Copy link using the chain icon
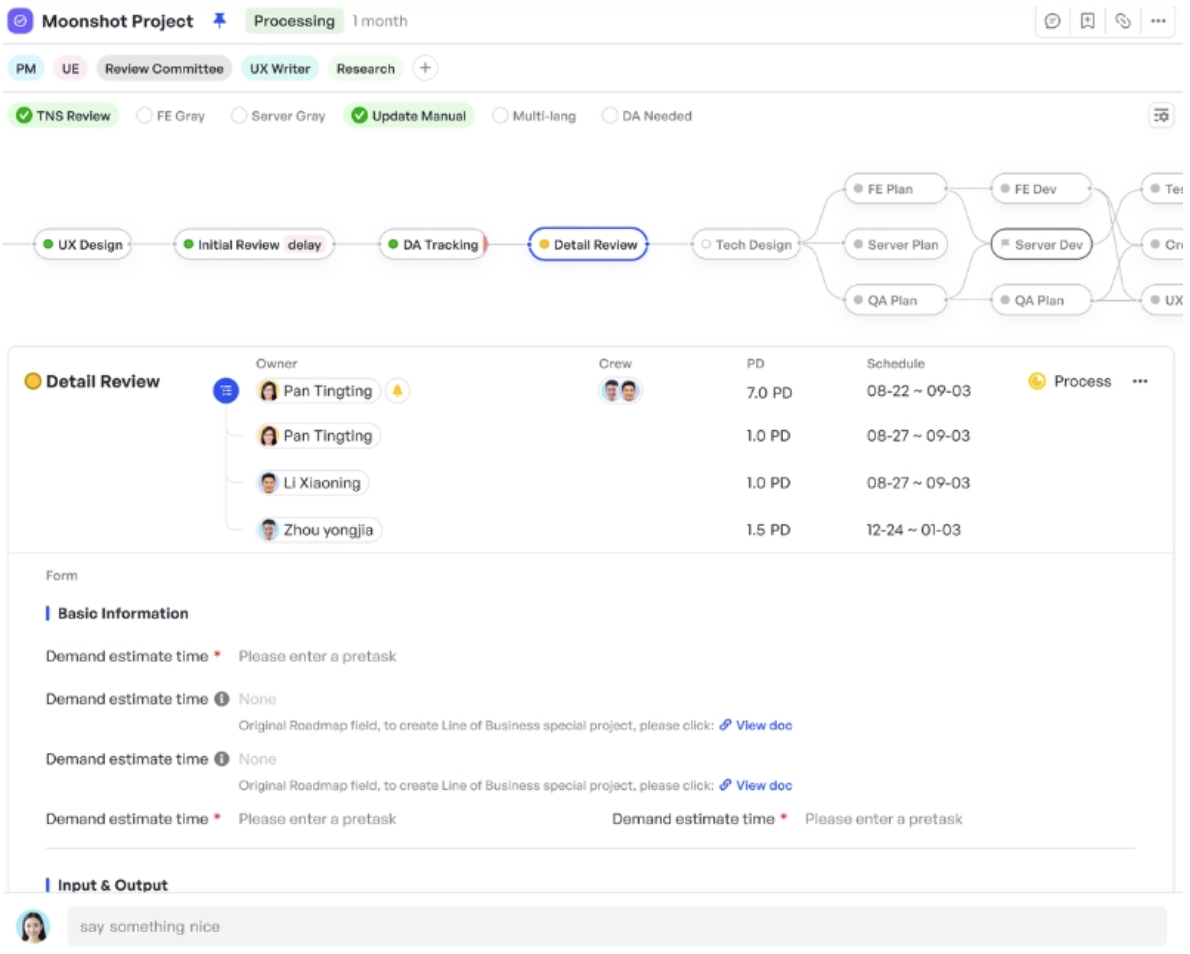 [x=1122, y=21]
